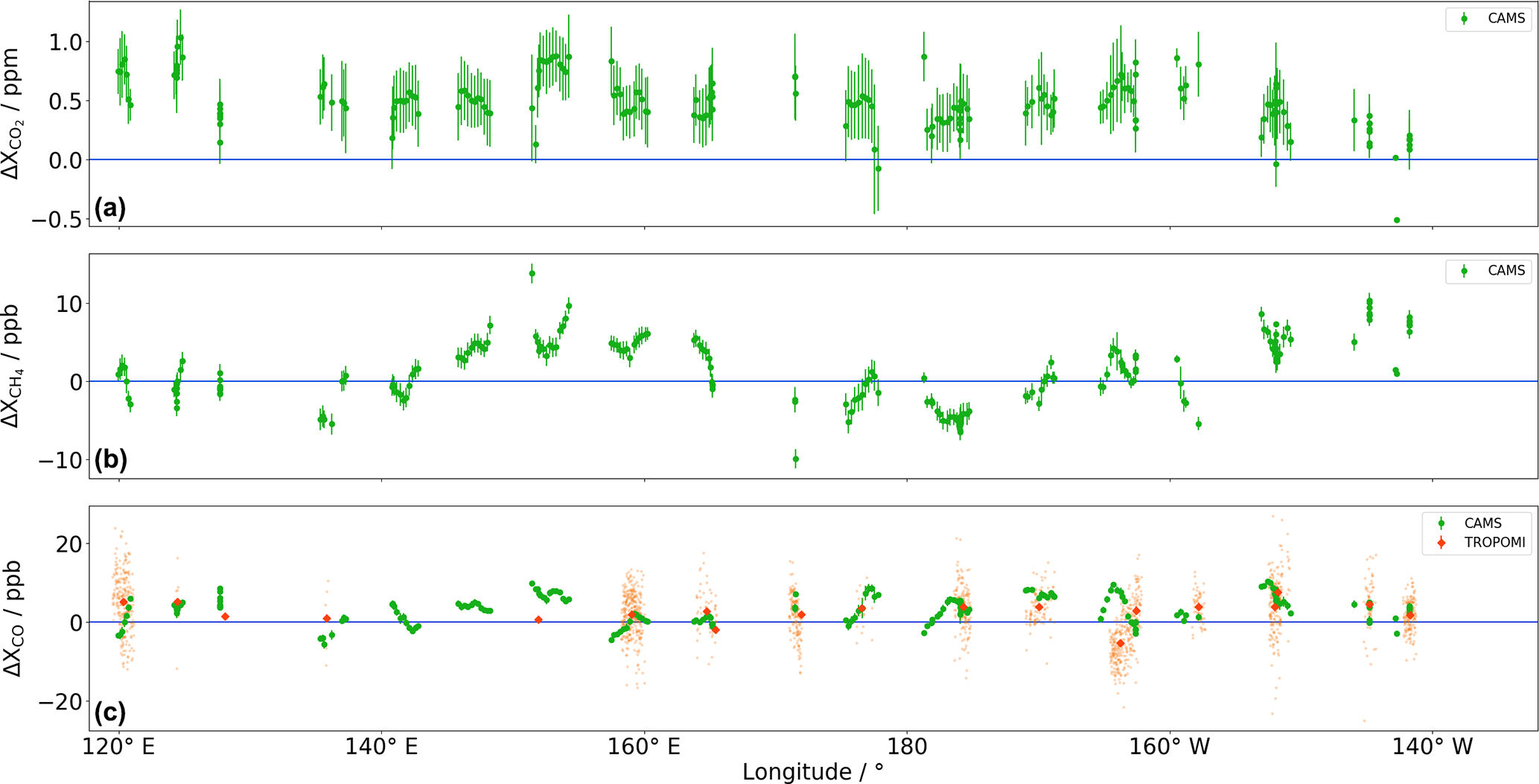Click the Longitude x-axis title
Viewport: 1539px width, 784px height.
(x=812, y=771)
